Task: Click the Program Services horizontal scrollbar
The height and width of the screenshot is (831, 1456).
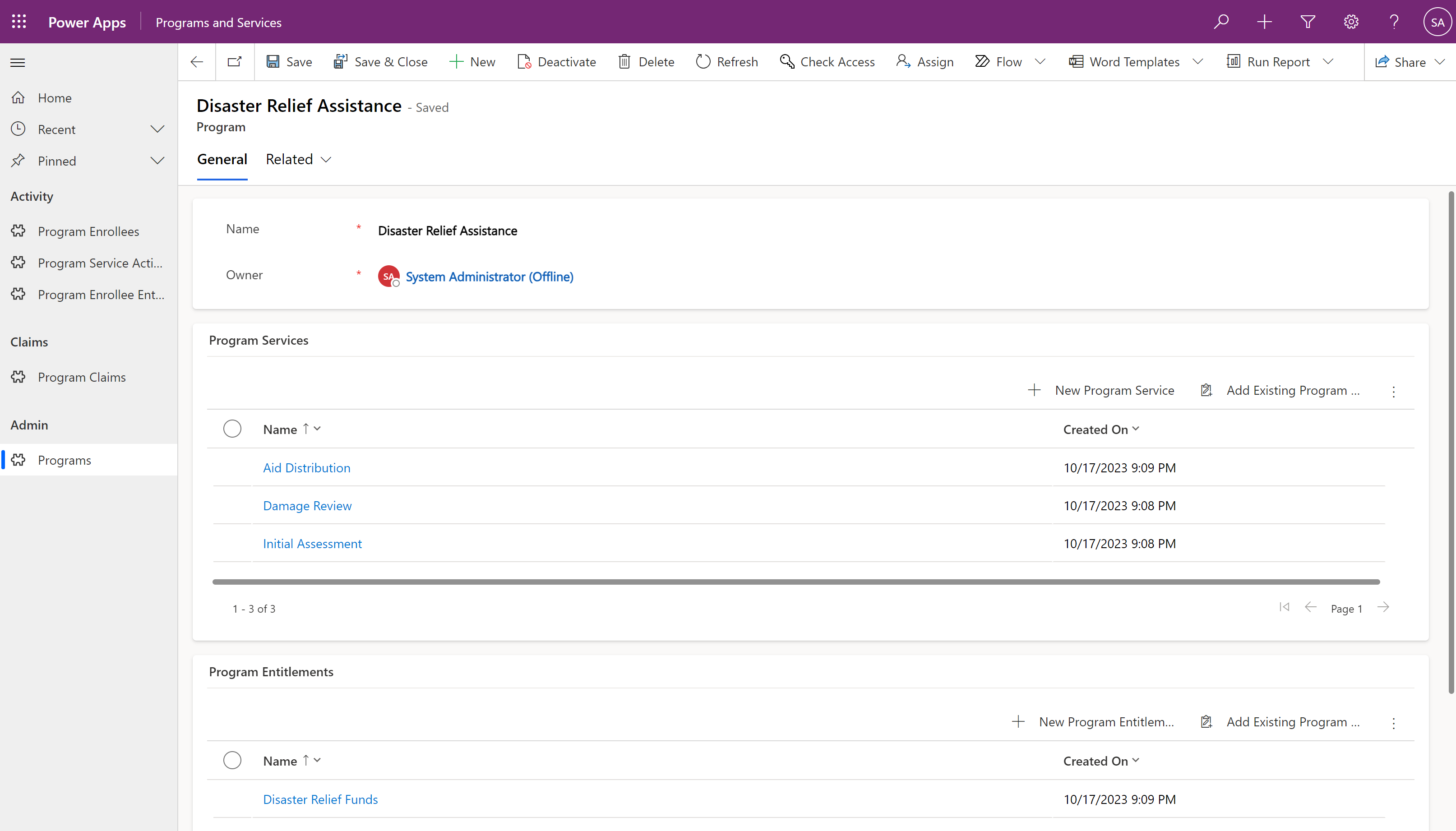Action: point(796,582)
